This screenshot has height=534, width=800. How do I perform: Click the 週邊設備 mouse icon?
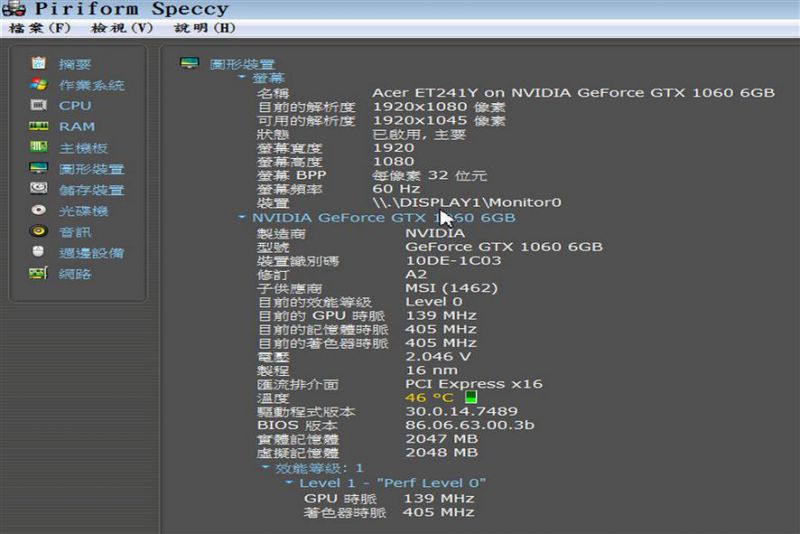(38, 252)
